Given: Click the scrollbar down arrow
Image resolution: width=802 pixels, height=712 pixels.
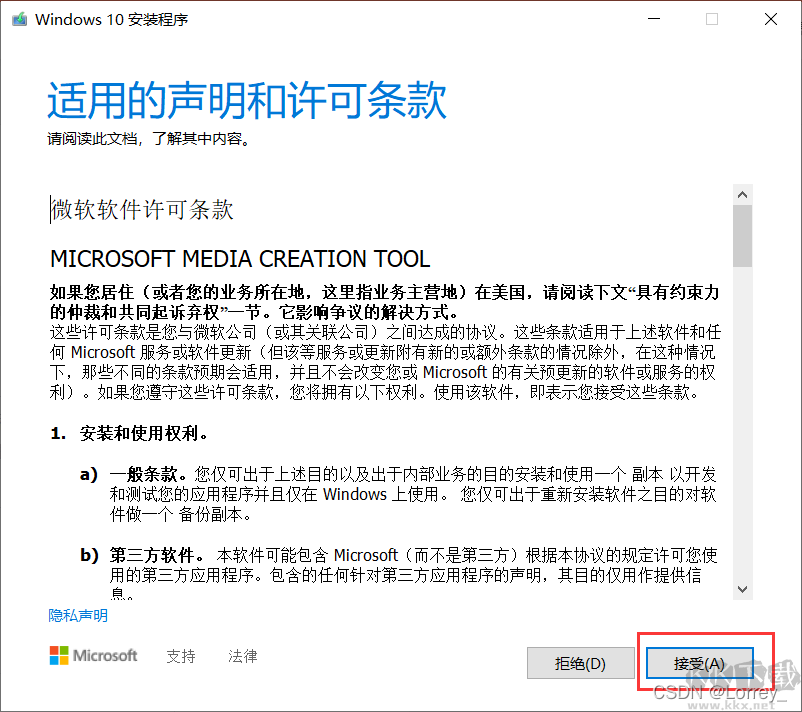Looking at the screenshot, I should coord(742,590).
